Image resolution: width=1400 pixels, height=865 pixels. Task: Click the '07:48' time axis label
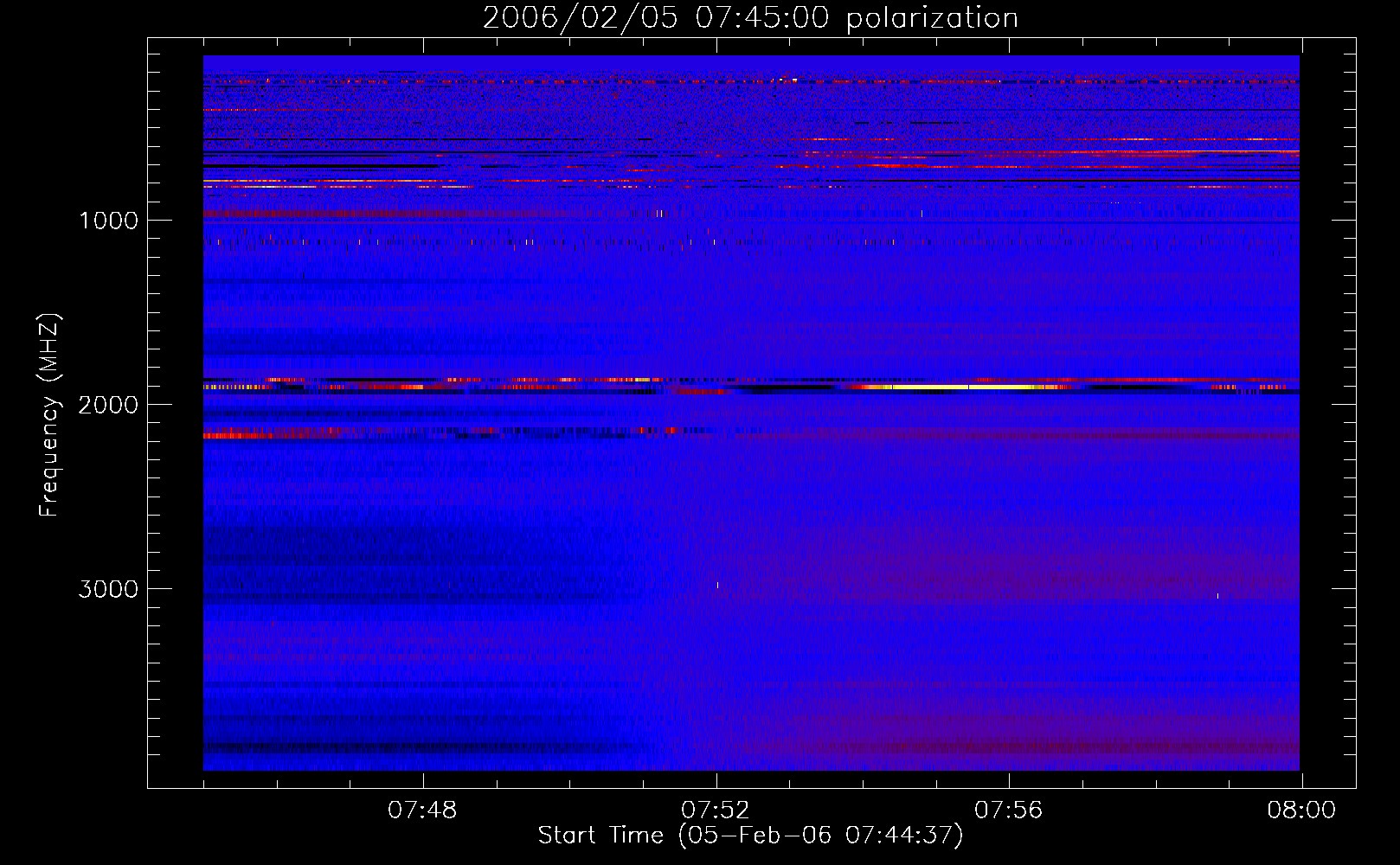coord(422,811)
